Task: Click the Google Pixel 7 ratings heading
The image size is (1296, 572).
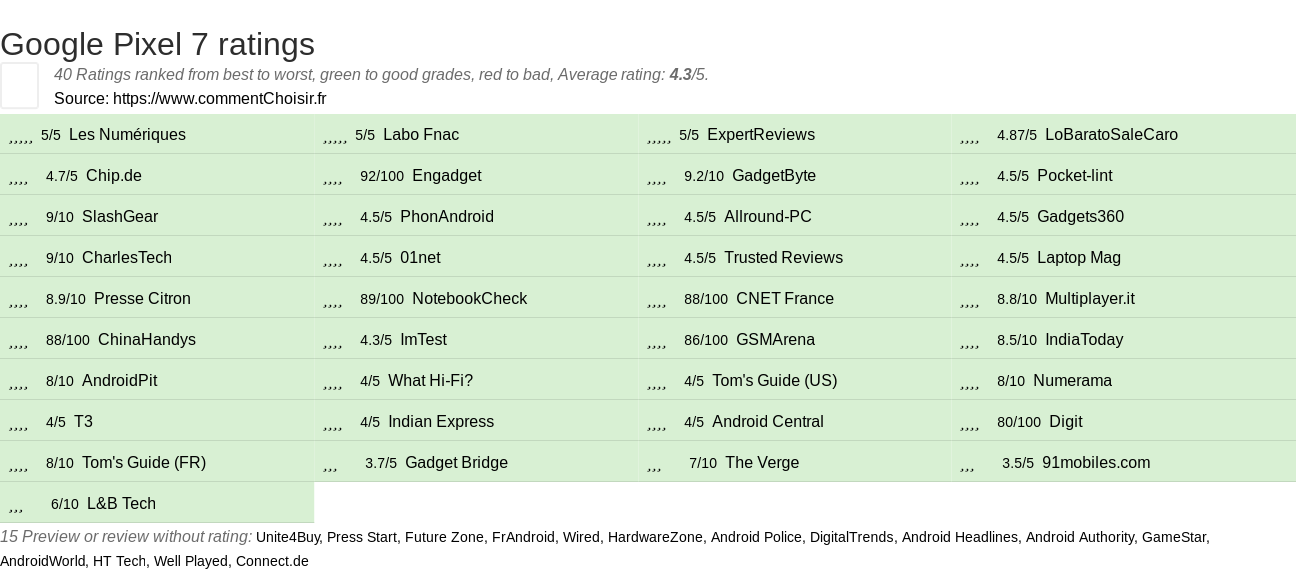Action: click(x=157, y=44)
